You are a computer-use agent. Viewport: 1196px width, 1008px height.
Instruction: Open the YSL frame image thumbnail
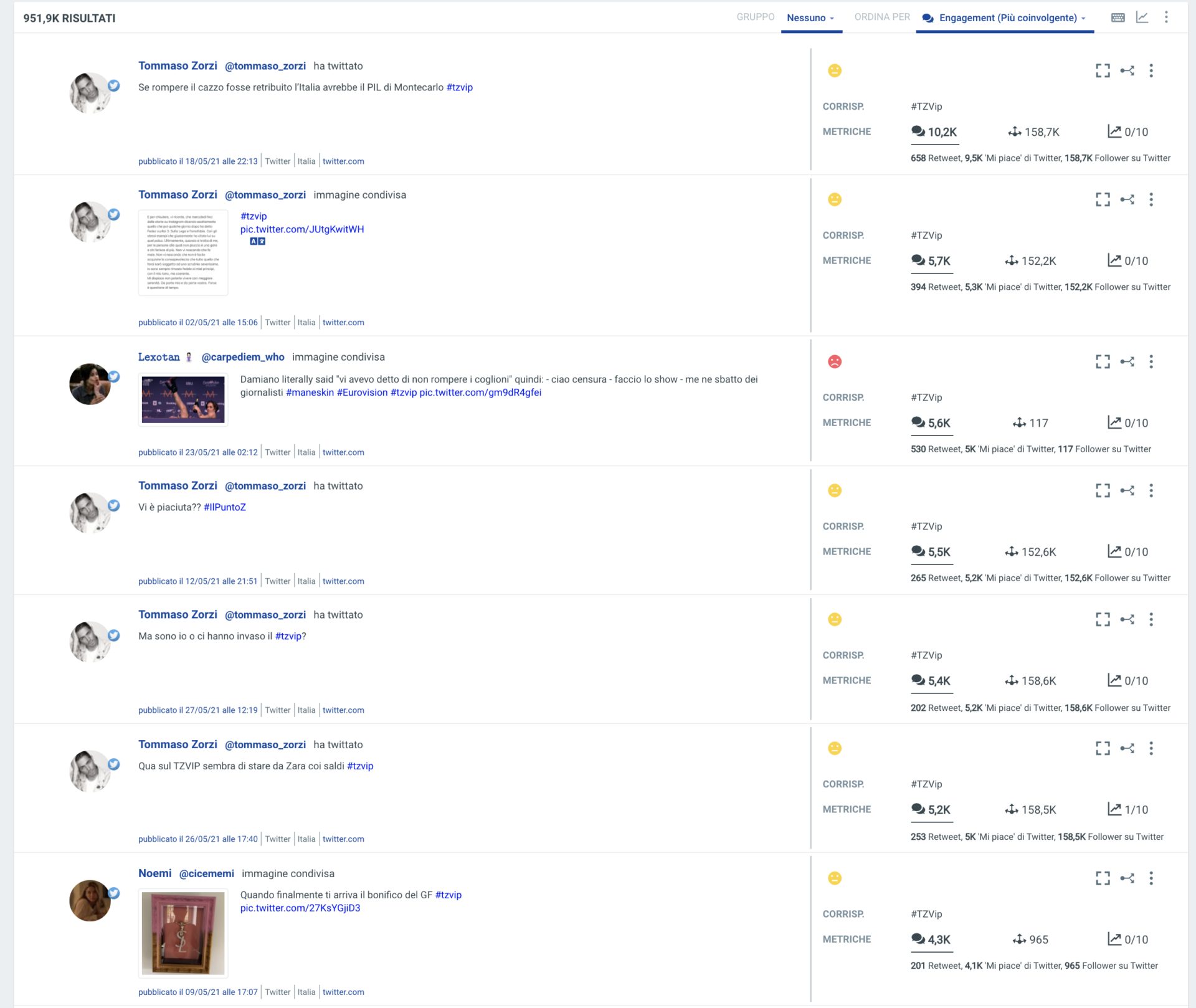click(x=183, y=933)
